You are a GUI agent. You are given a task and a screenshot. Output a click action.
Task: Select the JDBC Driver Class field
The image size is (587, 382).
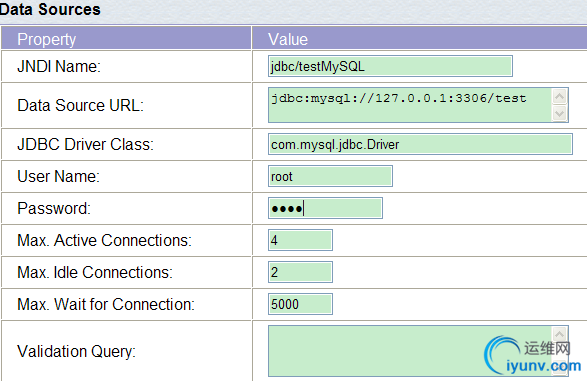tap(420, 144)
